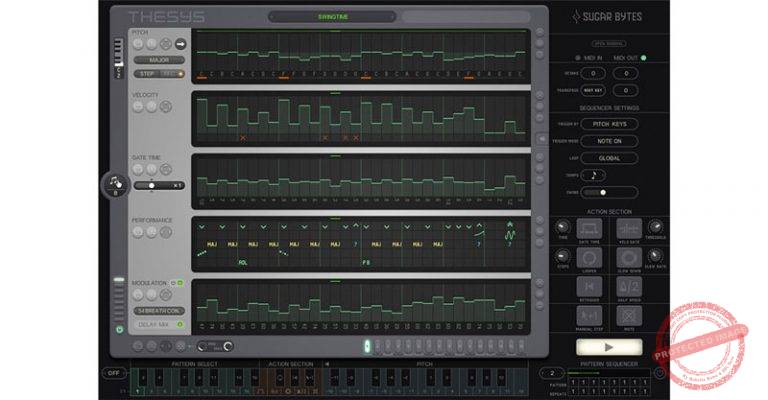
Task: Click the music-note hand icon on left rail
Action: (116, 184)
